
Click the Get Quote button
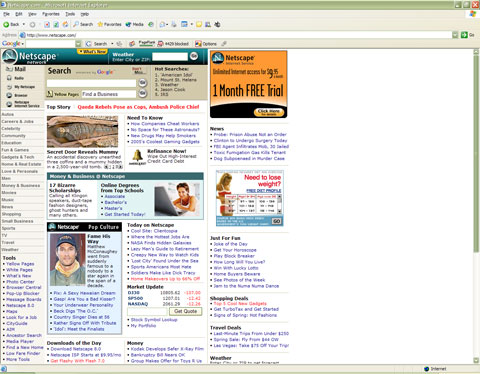pyautogui.click(x=186, y=311)
